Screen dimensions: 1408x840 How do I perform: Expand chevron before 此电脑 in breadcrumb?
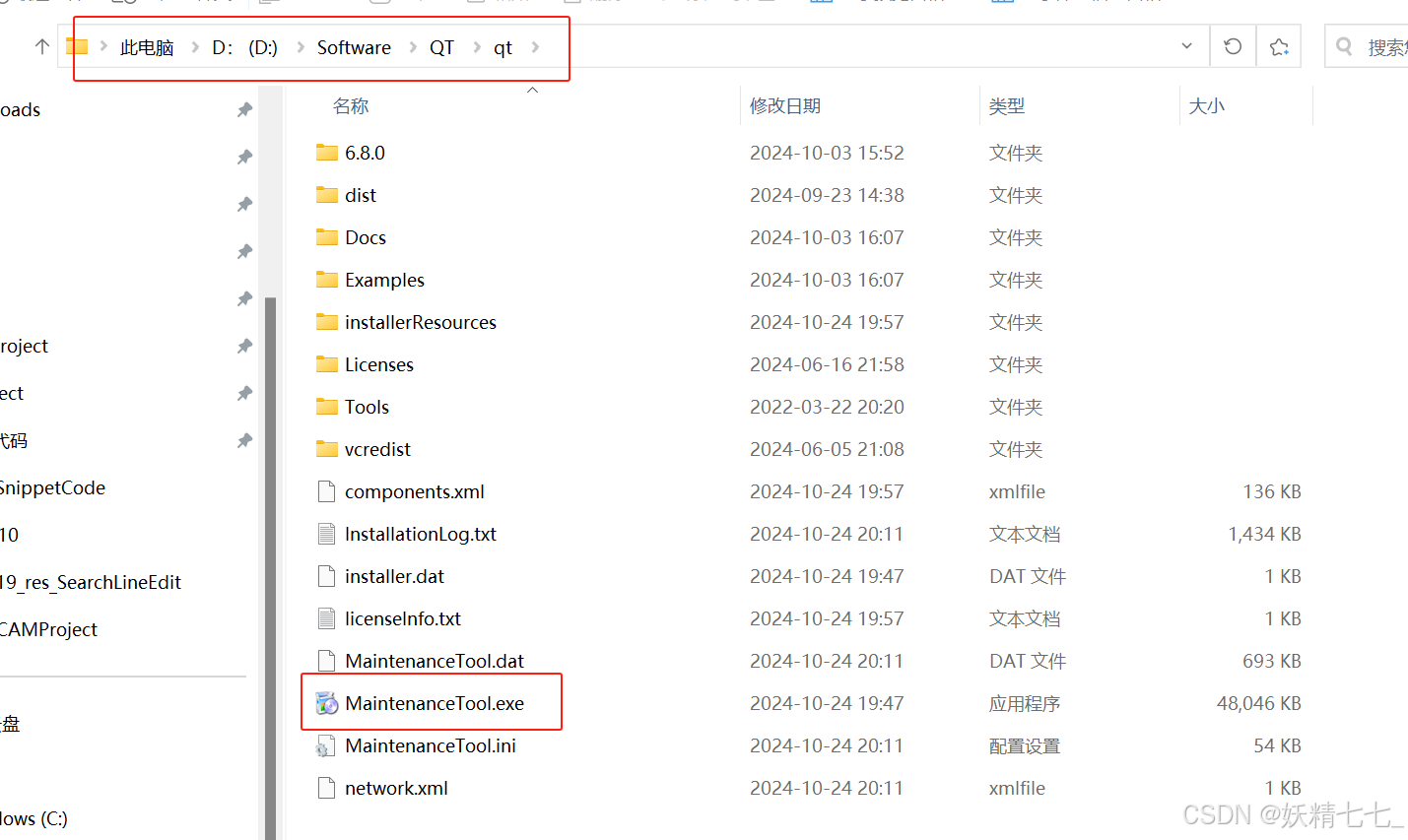103,47
